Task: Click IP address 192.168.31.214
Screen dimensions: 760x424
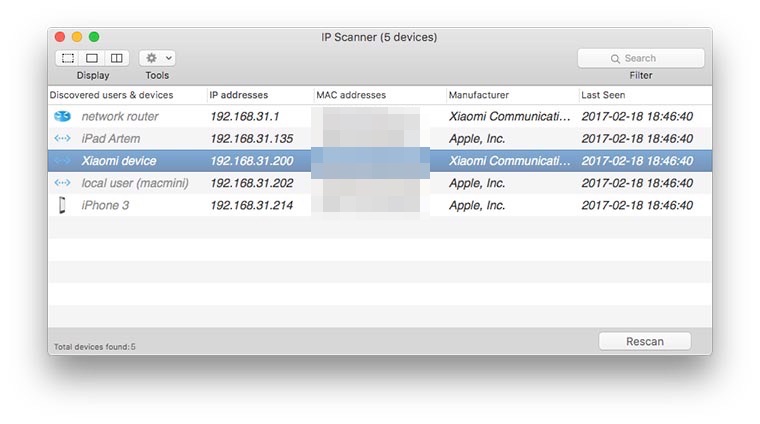Action: click(x=252, y=205)
